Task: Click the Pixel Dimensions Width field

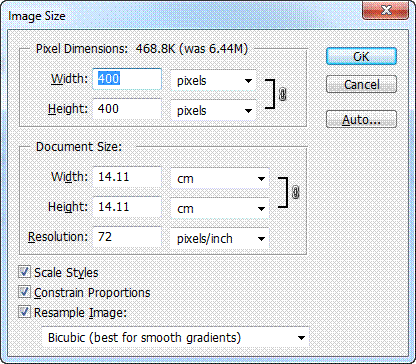Action: [x=127, y=79]
